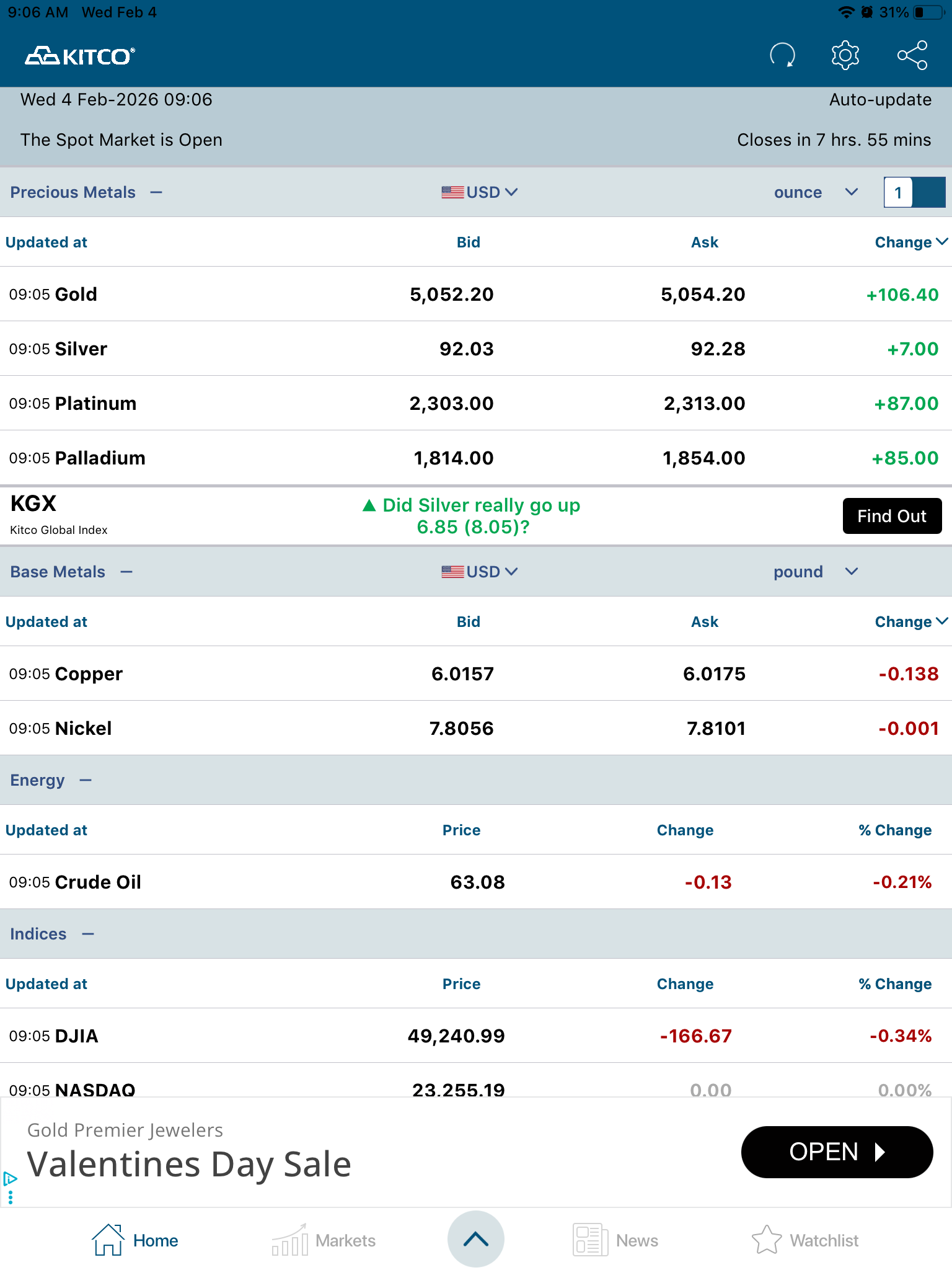Switch to the Home tab
The width and height of the screenshot is (952, 1270).
click(135, 1240)
